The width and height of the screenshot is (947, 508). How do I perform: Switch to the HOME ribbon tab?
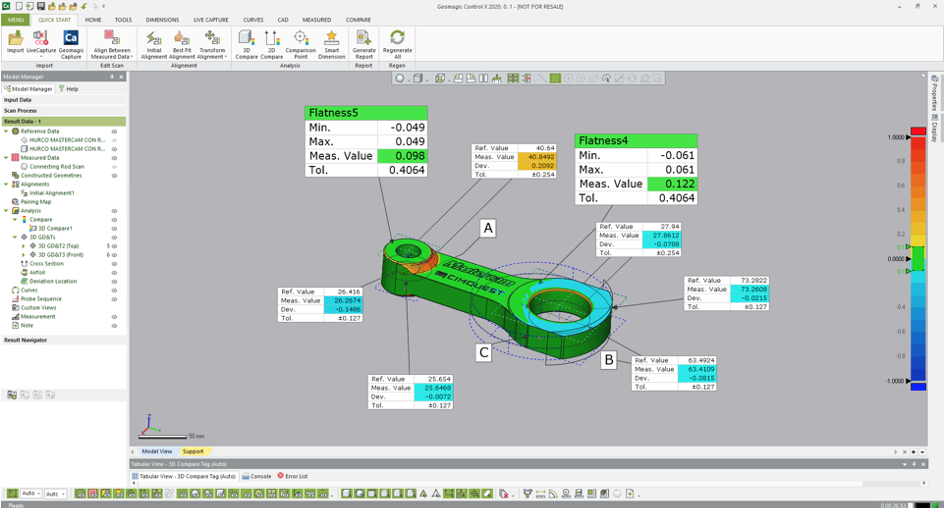(x=93, y=20)
